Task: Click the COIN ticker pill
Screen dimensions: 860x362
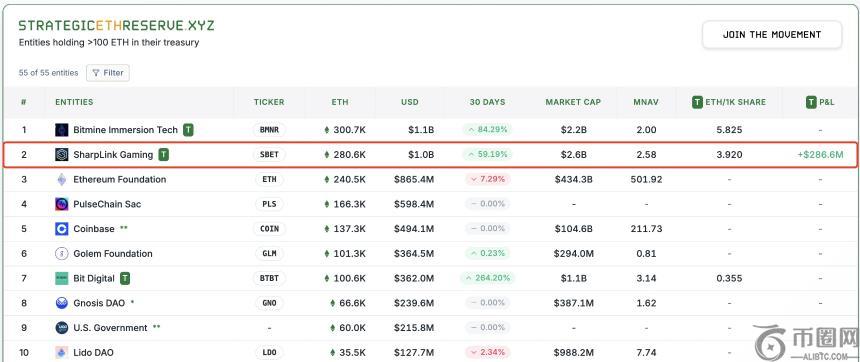Action: (x=269, y=229)
